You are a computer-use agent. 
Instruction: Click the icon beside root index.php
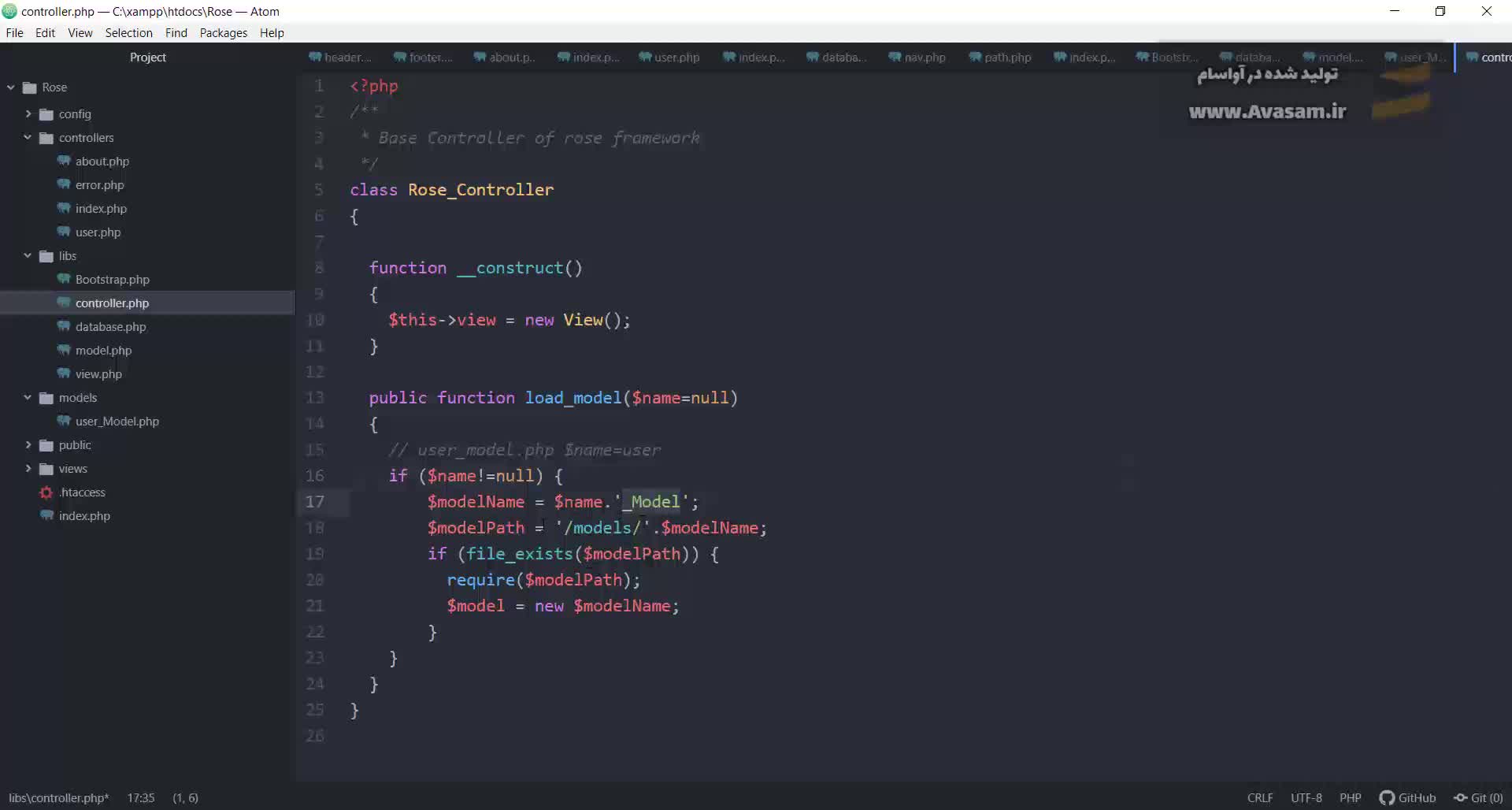coord(47,515)
